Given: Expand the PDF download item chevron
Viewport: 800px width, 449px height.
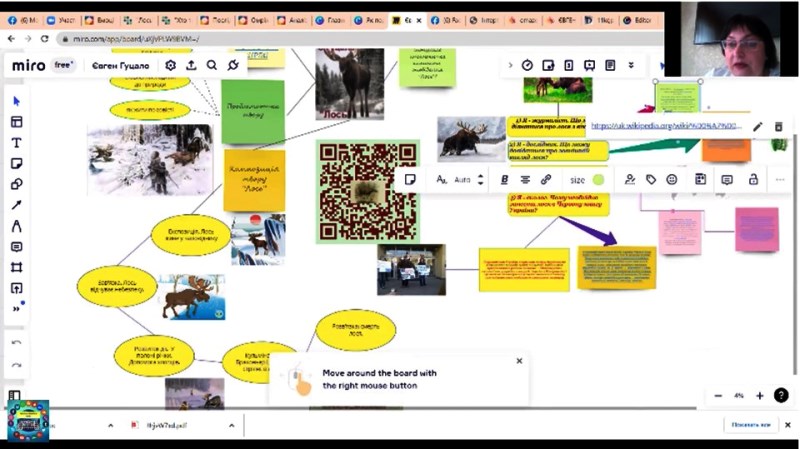Looking at the screenshot, I should (232, 425).
